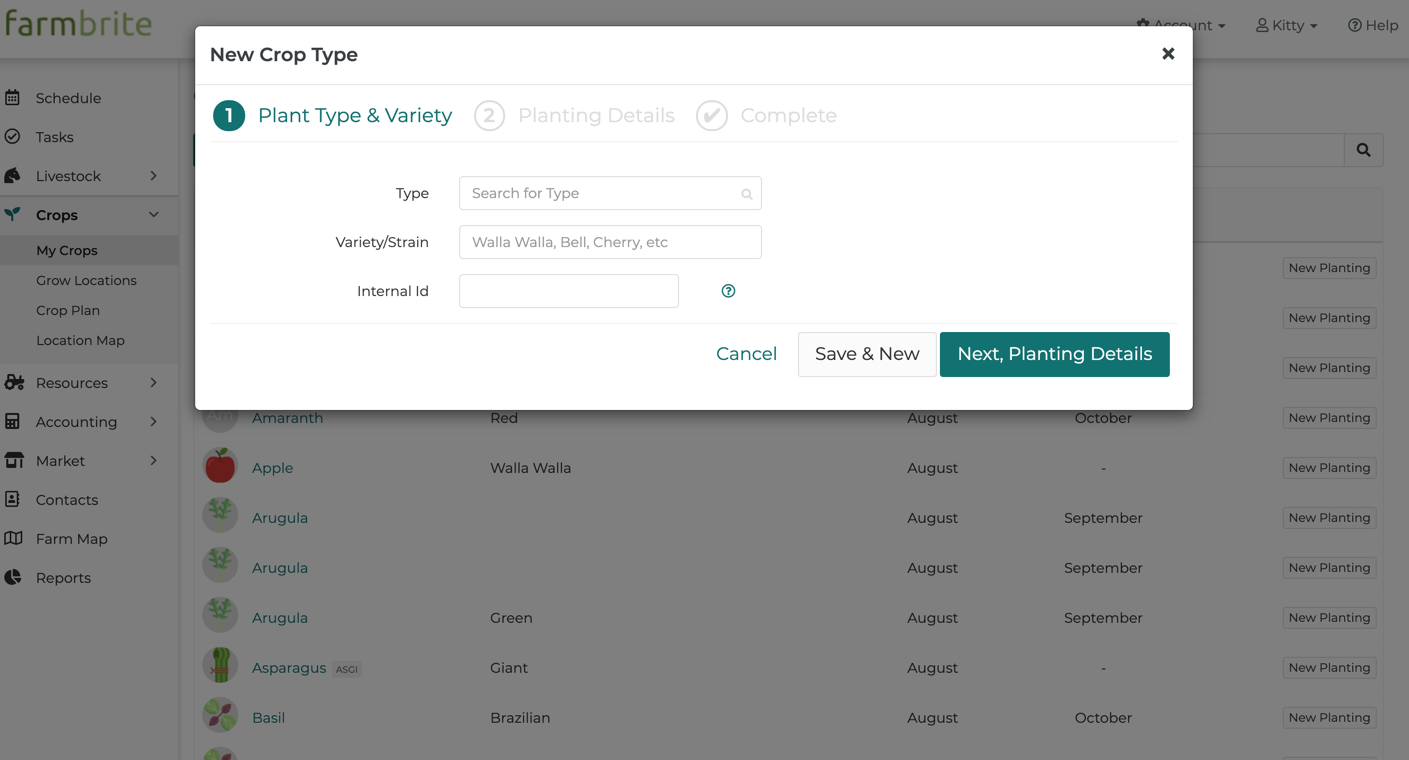Expand the Market sidebar section
Viewport: 1409px width, 760px height.
click(x=153, y=461)
